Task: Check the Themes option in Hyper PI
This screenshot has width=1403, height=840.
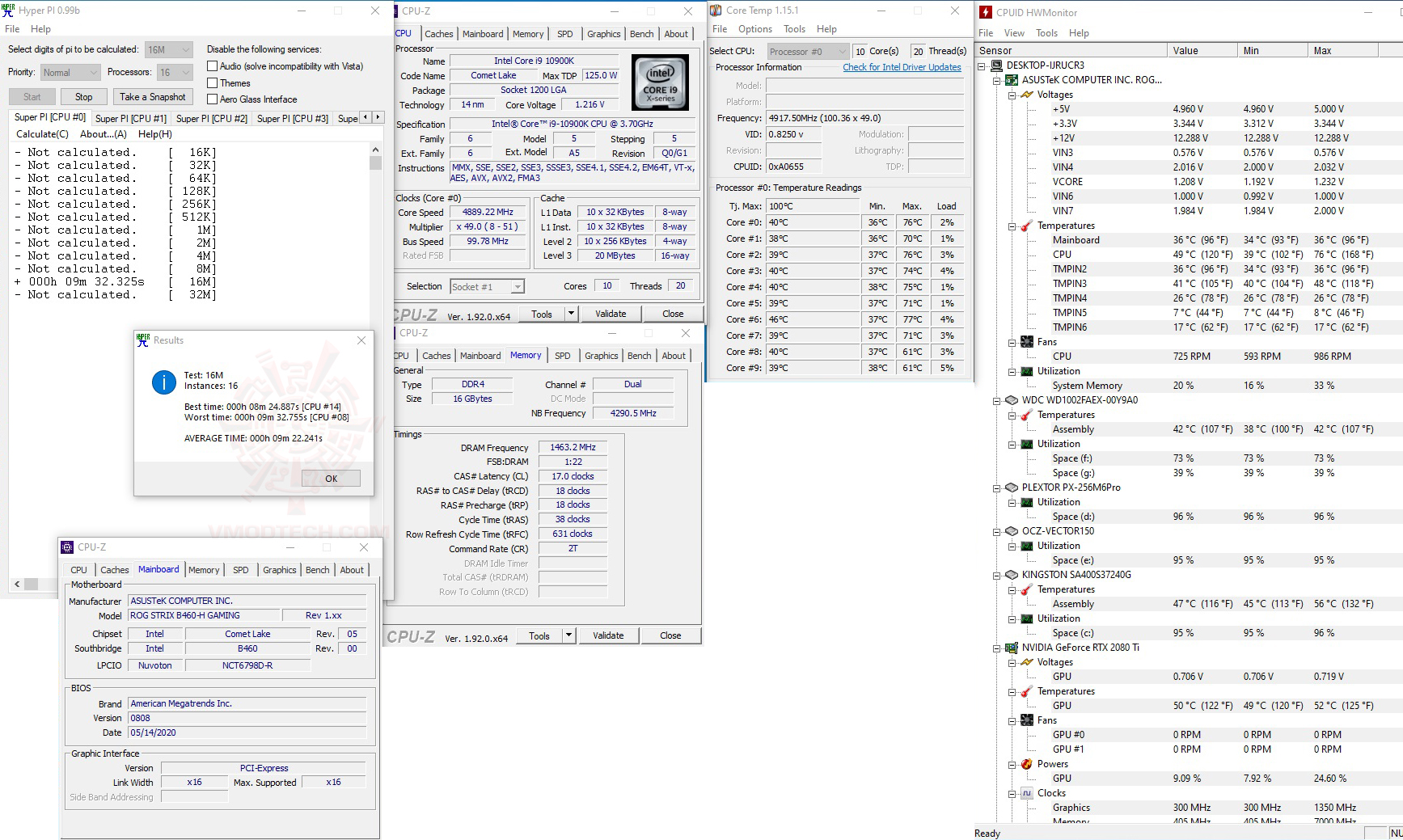Action: click(x=212, y=82)
